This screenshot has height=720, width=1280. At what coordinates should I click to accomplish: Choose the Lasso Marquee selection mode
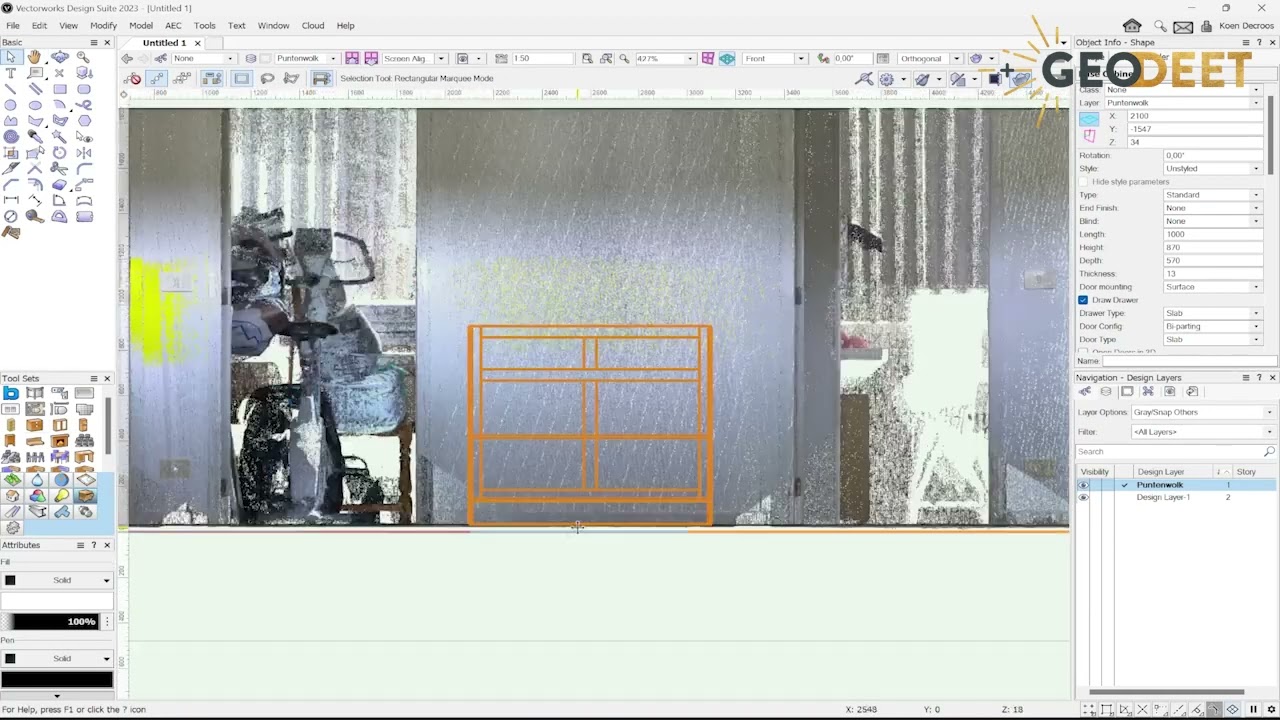[267, 78]
